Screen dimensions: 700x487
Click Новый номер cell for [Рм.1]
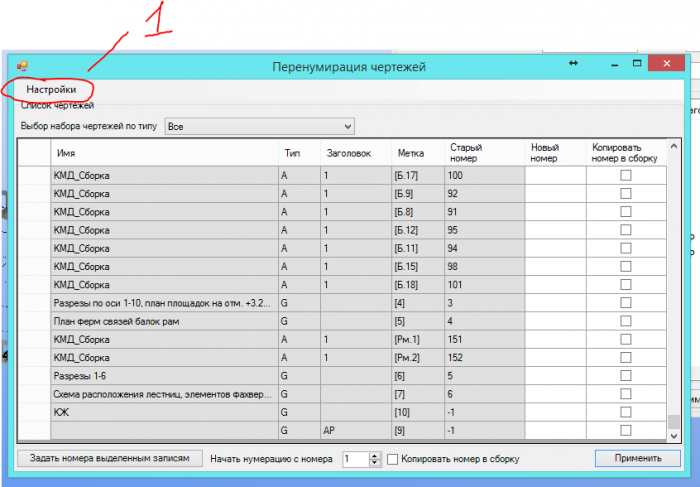(555, 339)
